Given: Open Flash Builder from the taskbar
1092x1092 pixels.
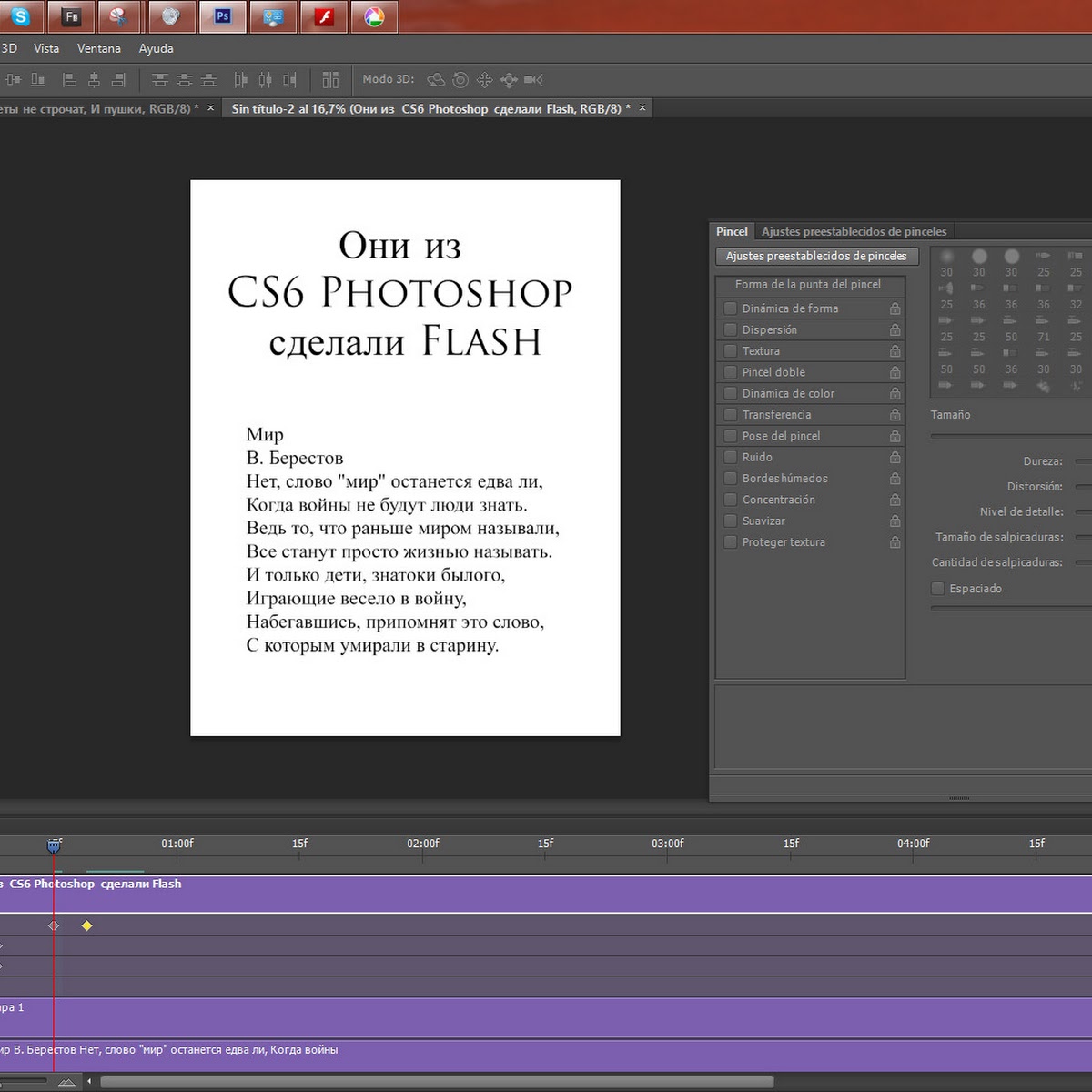Looking at the screenshot, I should 72,16.
